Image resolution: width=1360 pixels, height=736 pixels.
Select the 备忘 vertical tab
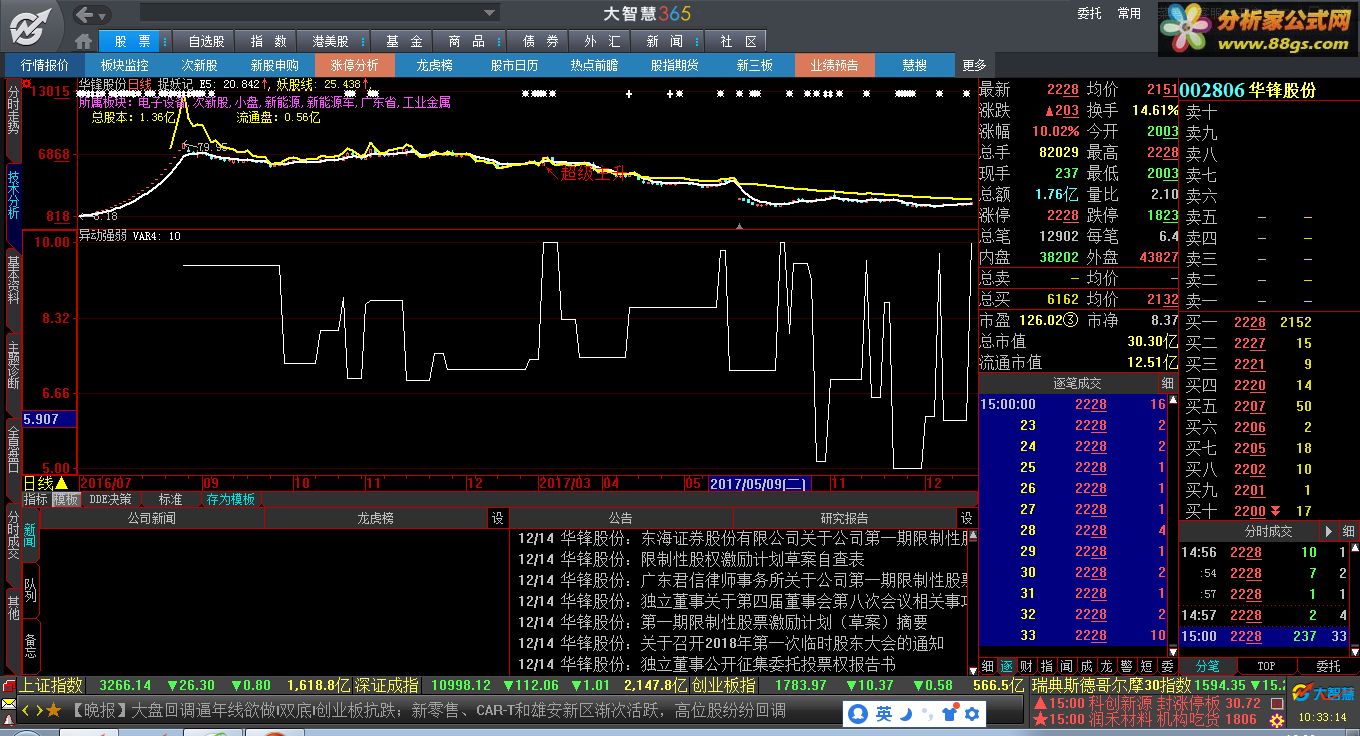[x=31, y=645]
